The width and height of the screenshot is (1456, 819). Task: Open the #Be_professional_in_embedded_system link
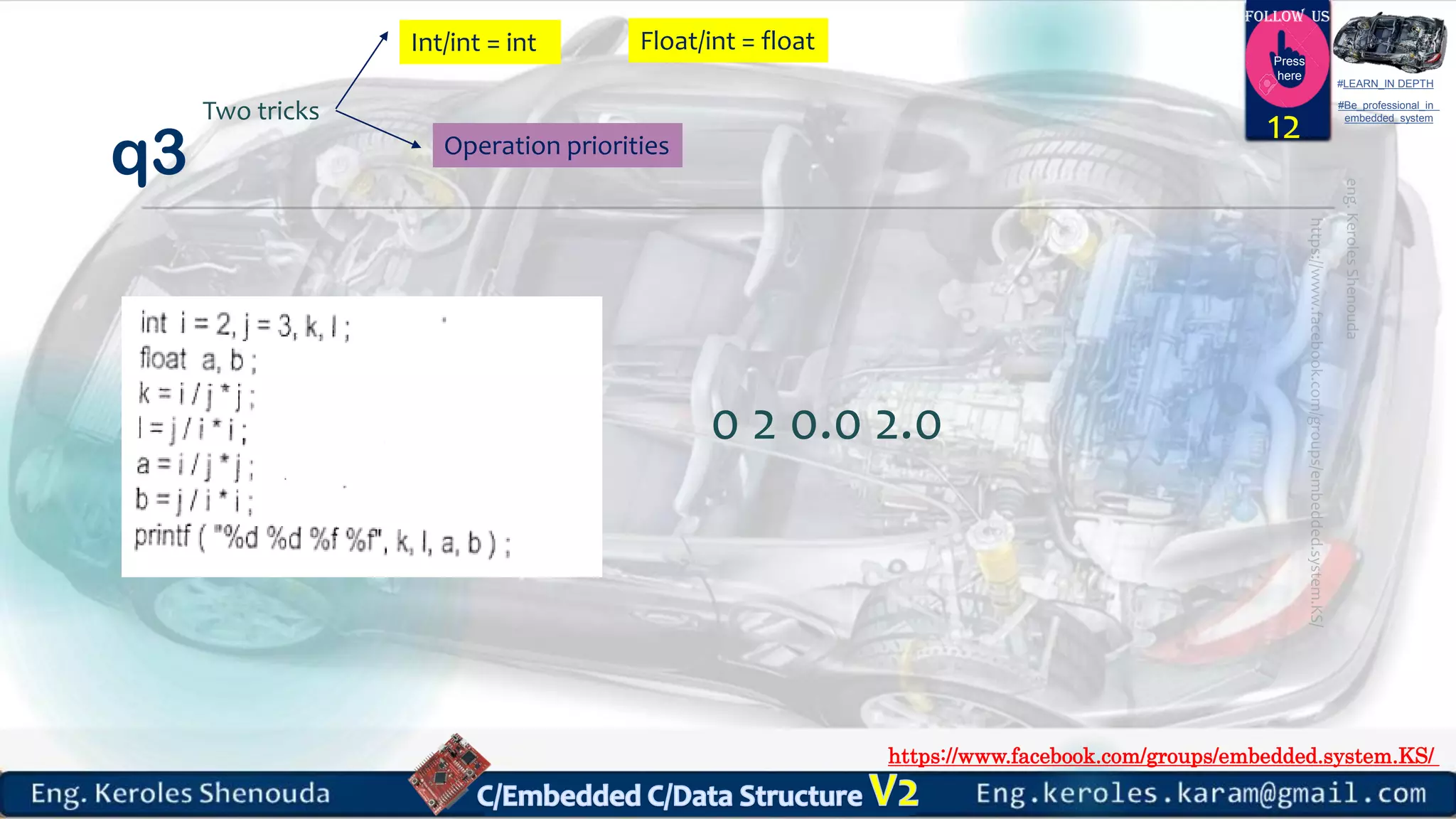[1388, 112]
